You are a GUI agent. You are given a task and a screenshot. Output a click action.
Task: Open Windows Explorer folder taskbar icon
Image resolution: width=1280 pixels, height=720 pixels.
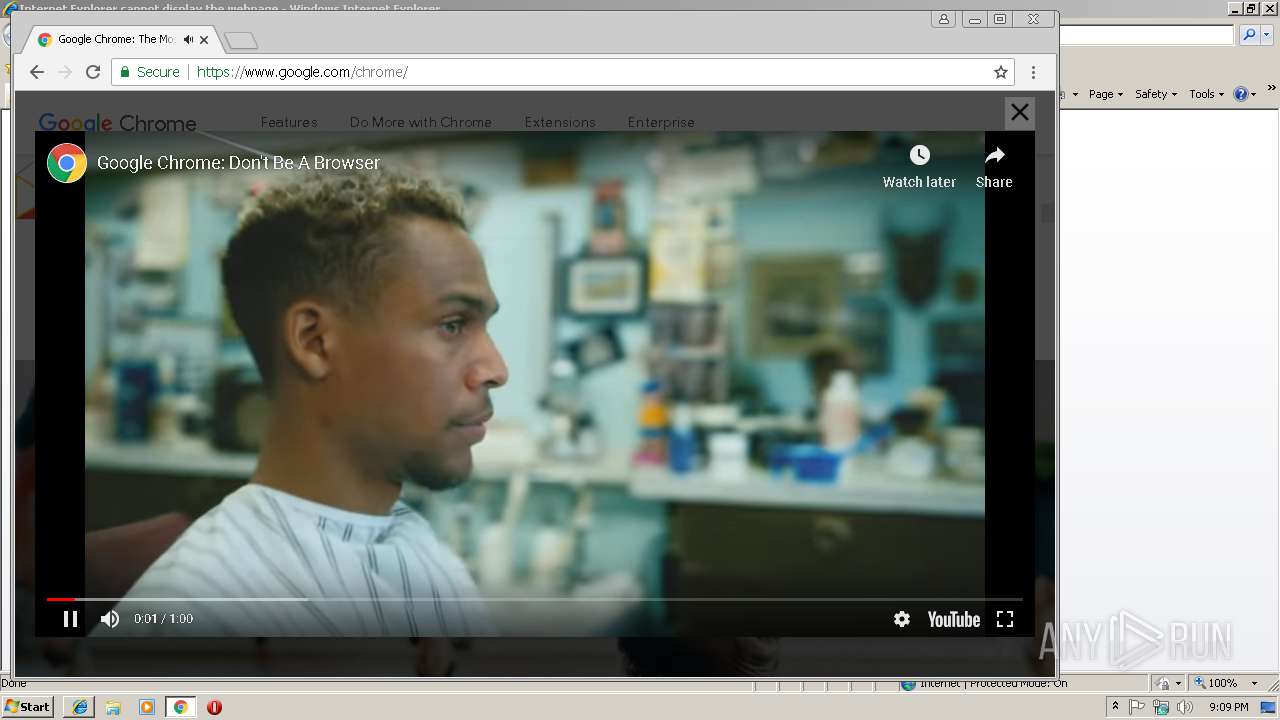(x=113, y=707)
